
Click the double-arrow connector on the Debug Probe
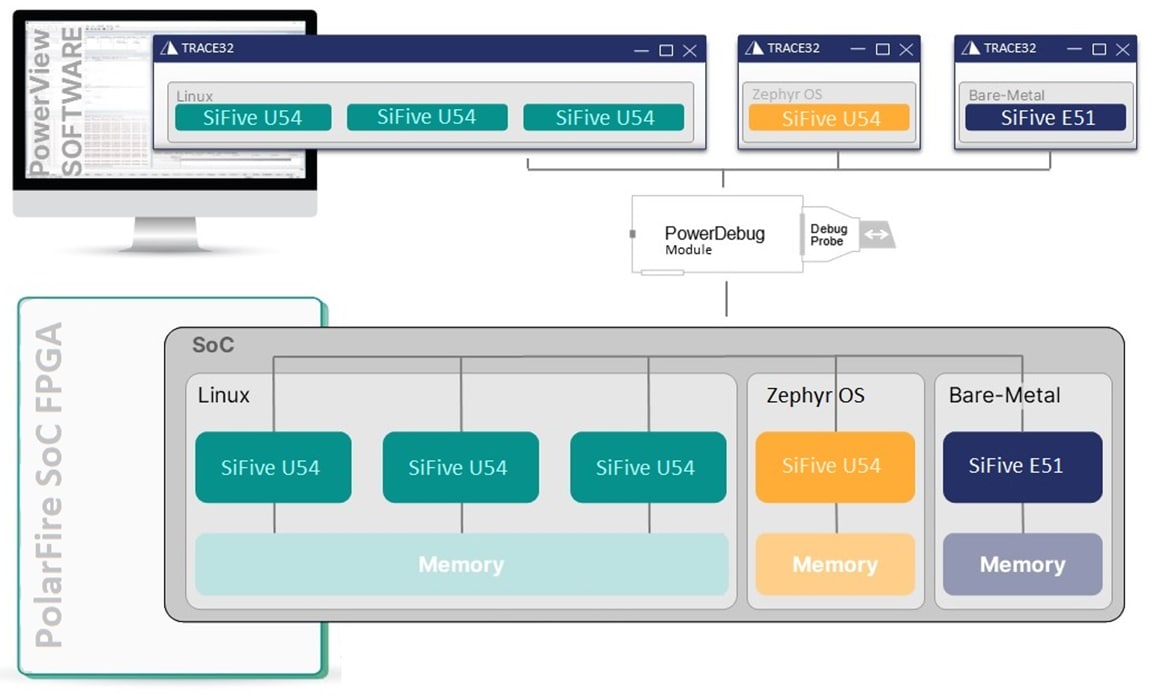[x=876, y=235]
